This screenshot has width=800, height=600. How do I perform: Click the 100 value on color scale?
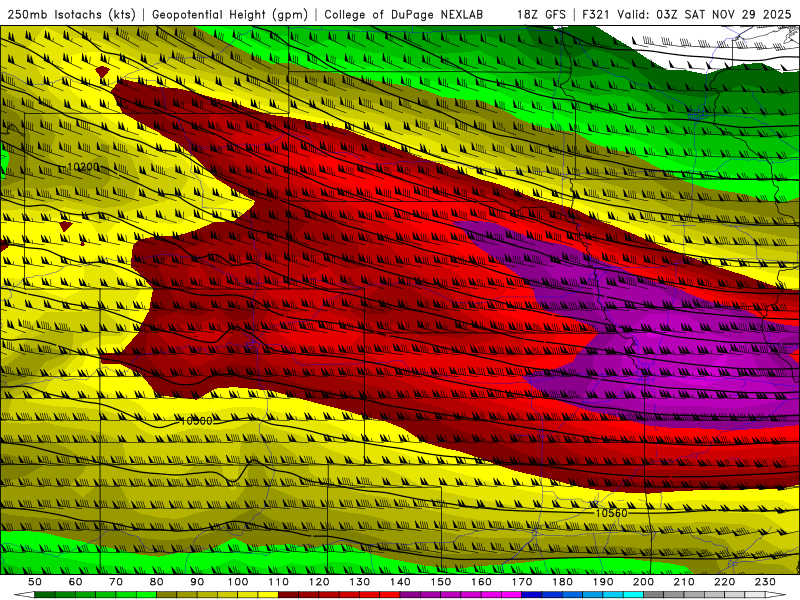click(x=238, y=582)
